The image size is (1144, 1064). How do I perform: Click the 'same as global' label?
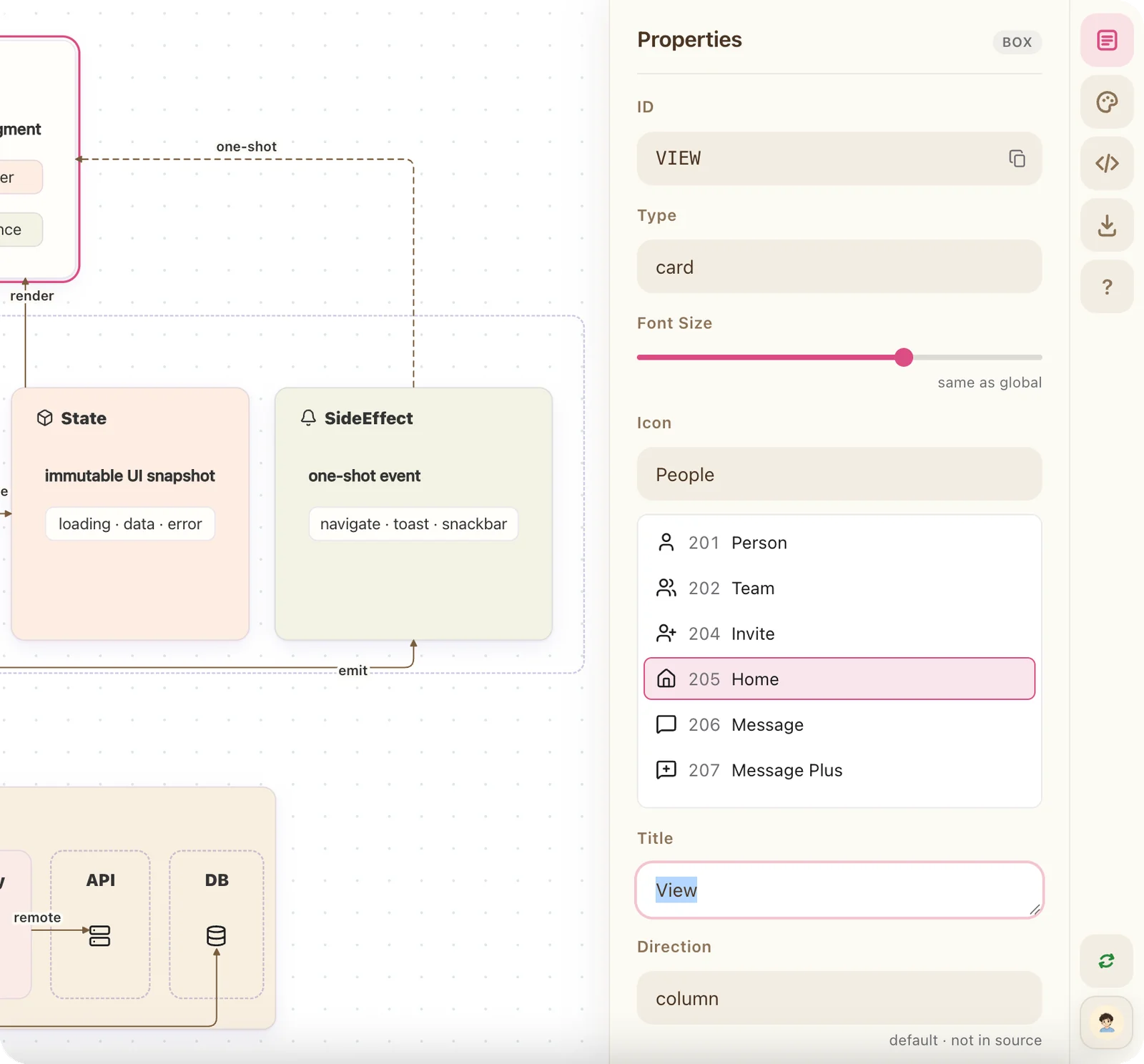[990, 383]
